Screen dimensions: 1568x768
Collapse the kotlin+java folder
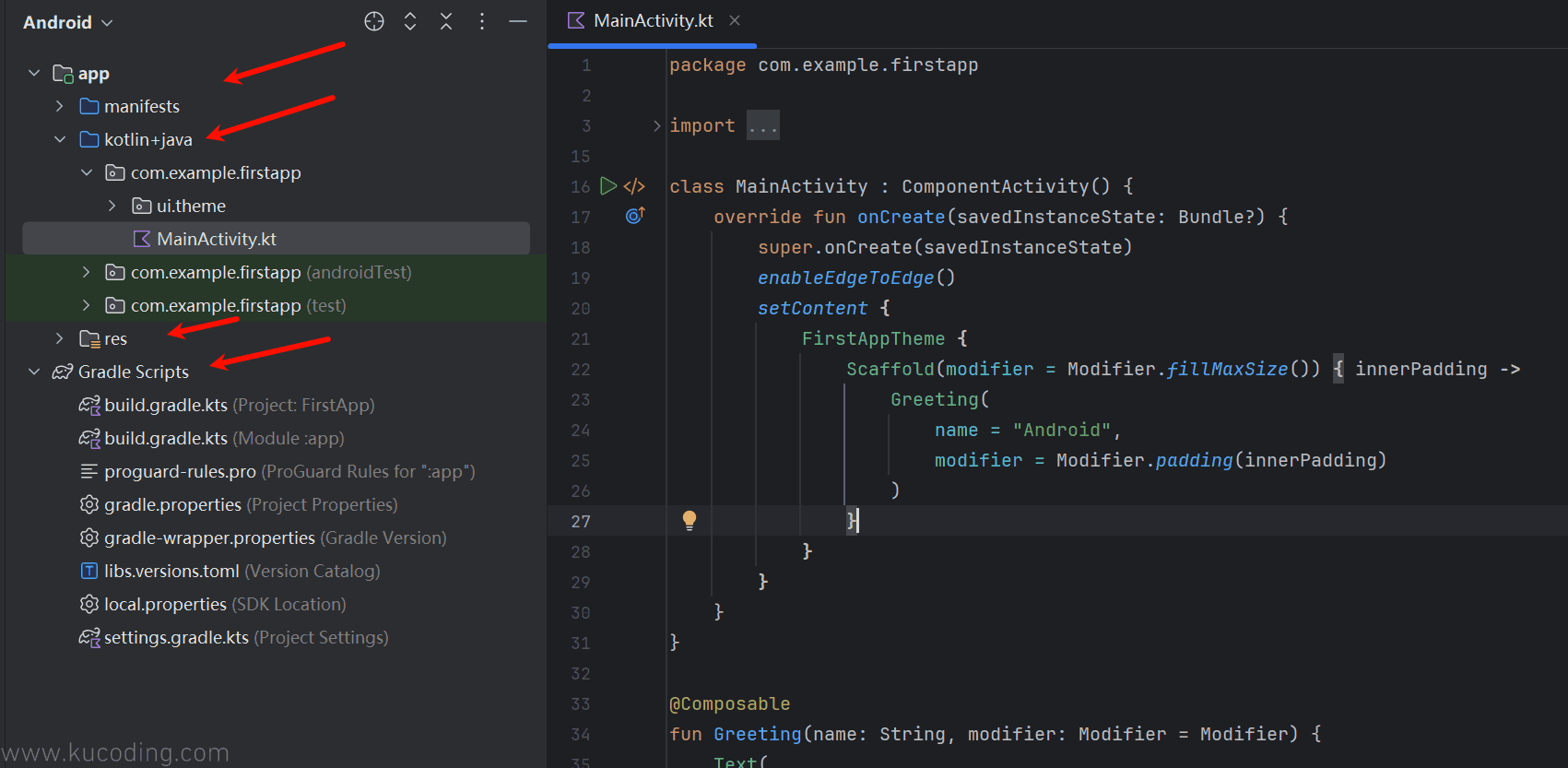click(60, 139)
